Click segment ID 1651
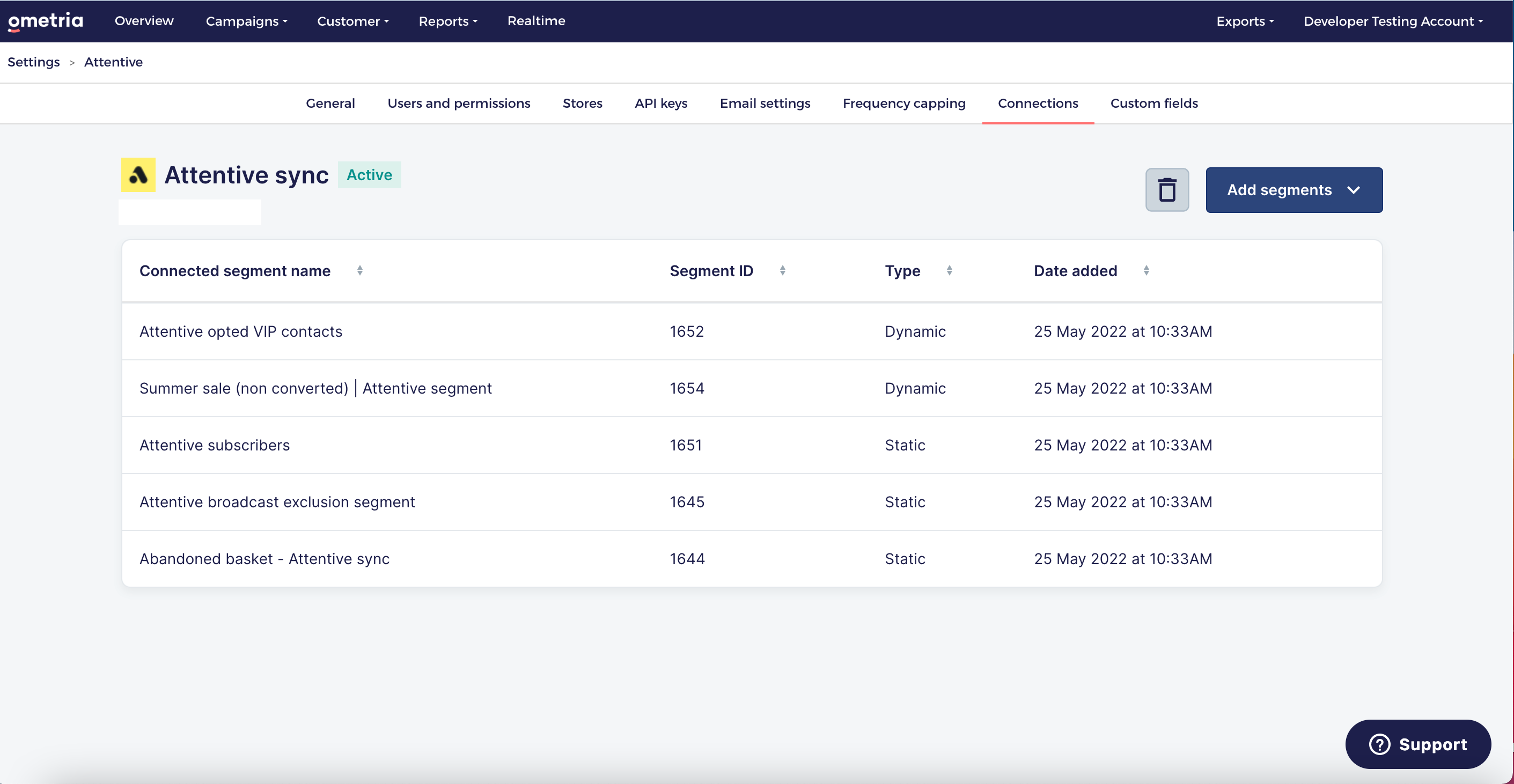This screenshot has height=784, width=1514. (x=685, y=445)
